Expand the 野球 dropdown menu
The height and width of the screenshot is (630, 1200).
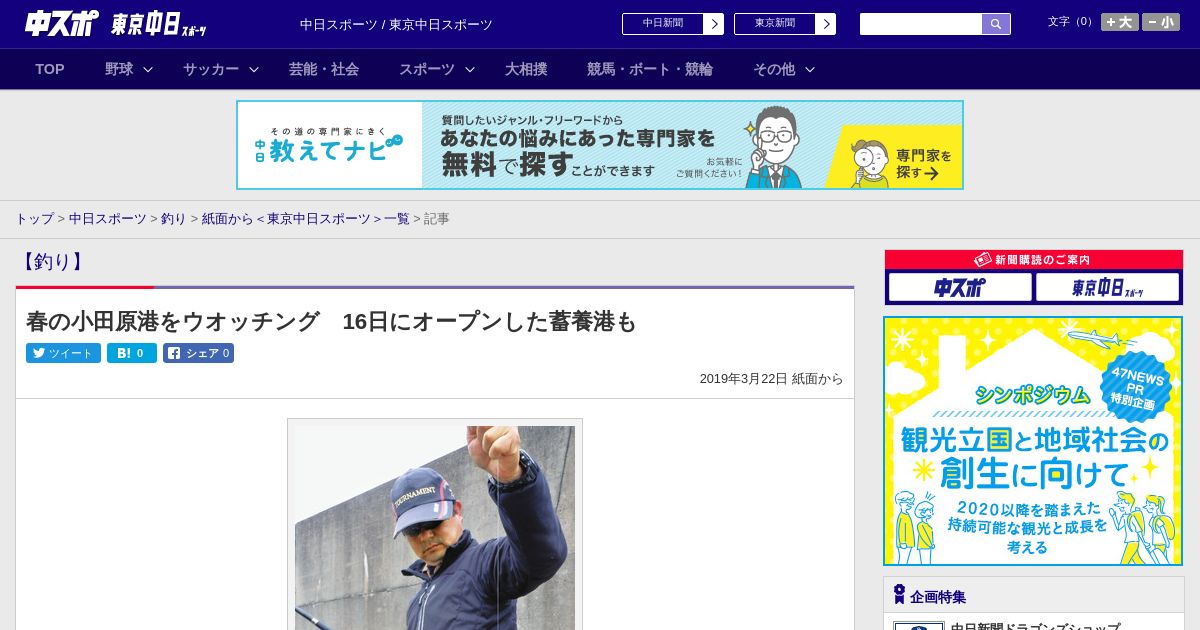[129, 69]
